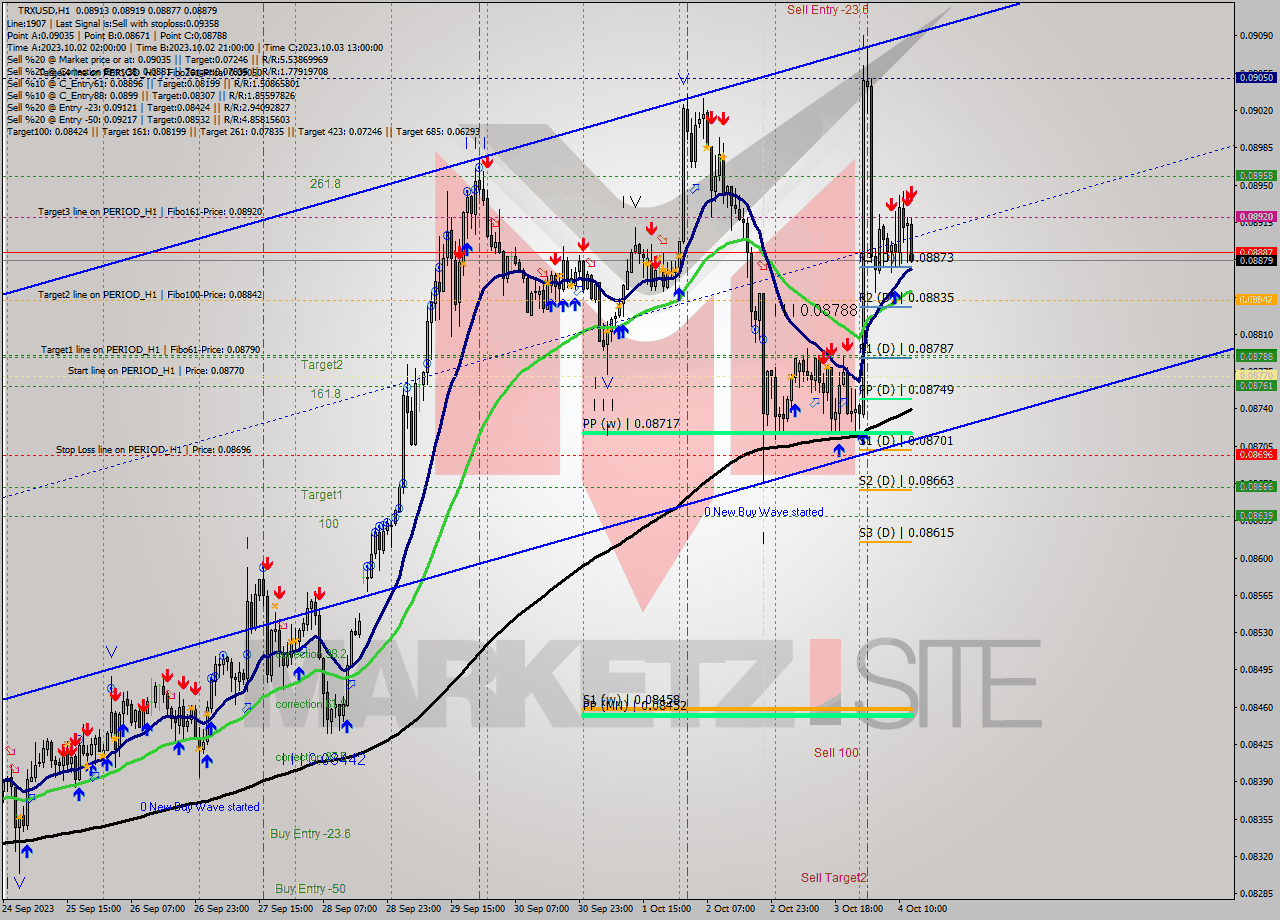Click the 'S2 (D) | 0.08663' pivot label
The height and width of the screenshot is (920, 1280).
click(x=906, y=481)
